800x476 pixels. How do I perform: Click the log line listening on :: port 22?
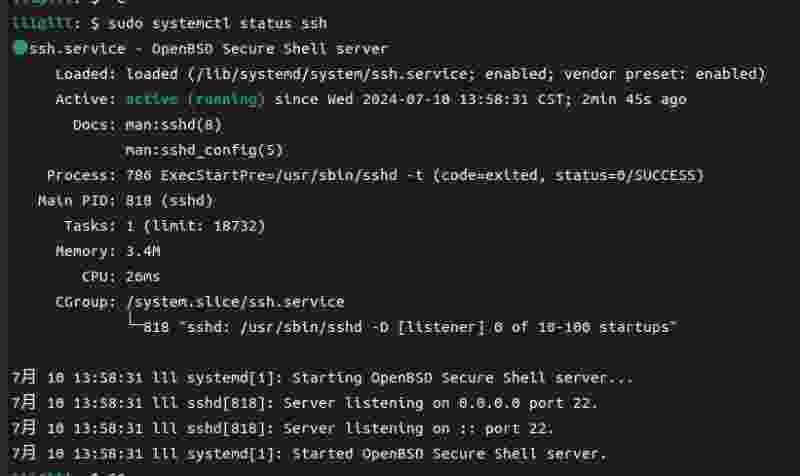click(x=282, y=429)
